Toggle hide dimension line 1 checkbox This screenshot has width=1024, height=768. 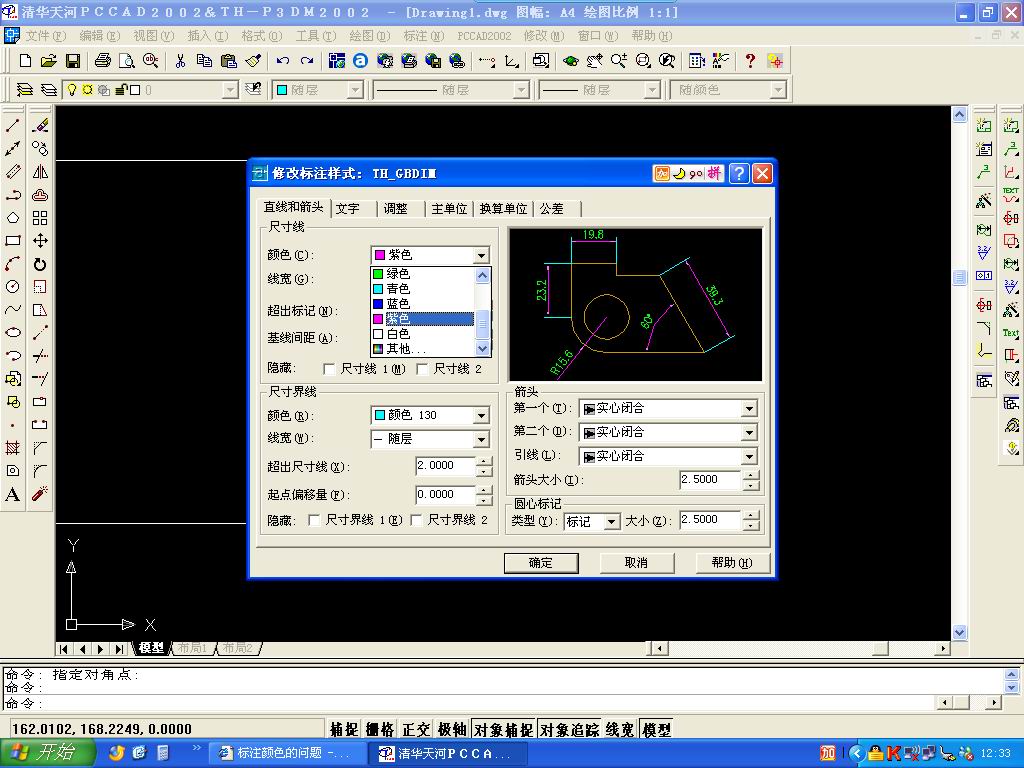[x=329, y=369]
